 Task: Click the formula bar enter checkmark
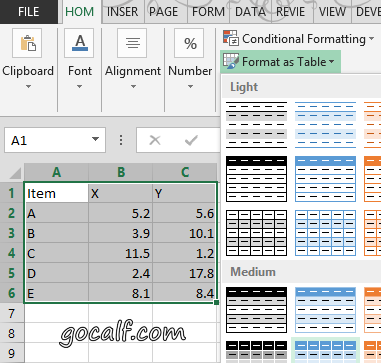pyautogui.click(x=191, y=140)
